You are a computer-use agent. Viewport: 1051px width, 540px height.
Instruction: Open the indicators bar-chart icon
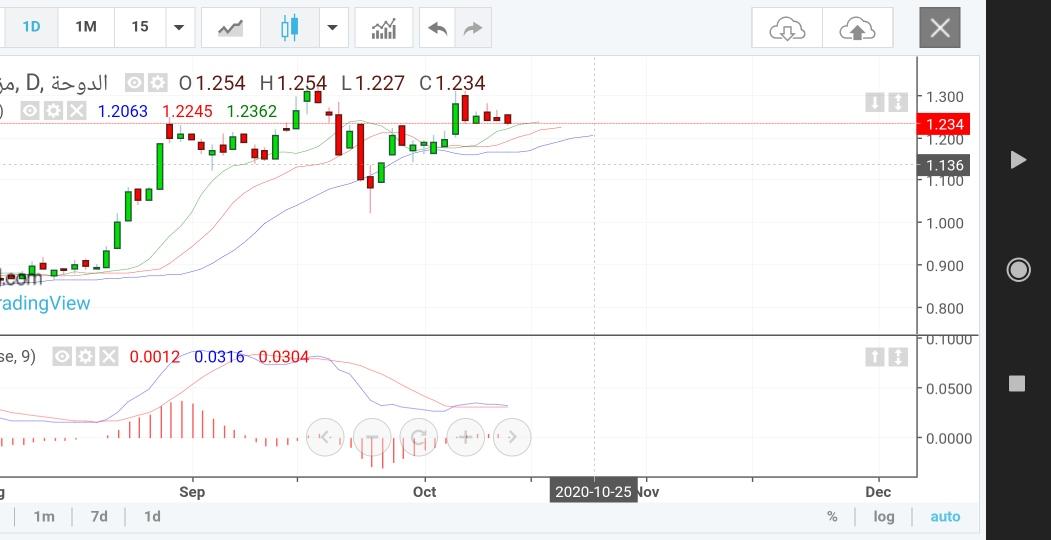383,28
